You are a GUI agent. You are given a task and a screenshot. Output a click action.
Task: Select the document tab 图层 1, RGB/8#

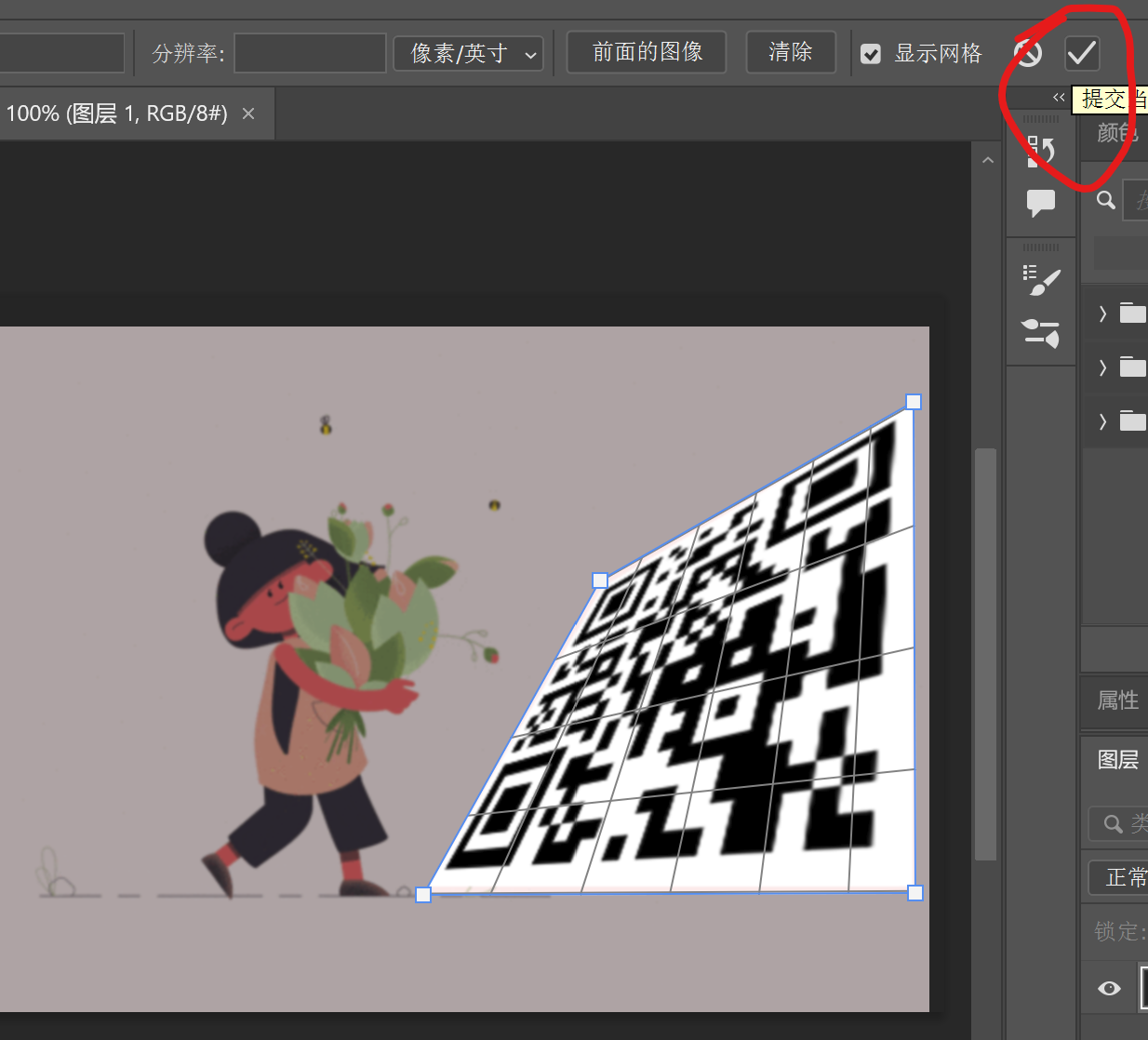(x=117, y=113)
